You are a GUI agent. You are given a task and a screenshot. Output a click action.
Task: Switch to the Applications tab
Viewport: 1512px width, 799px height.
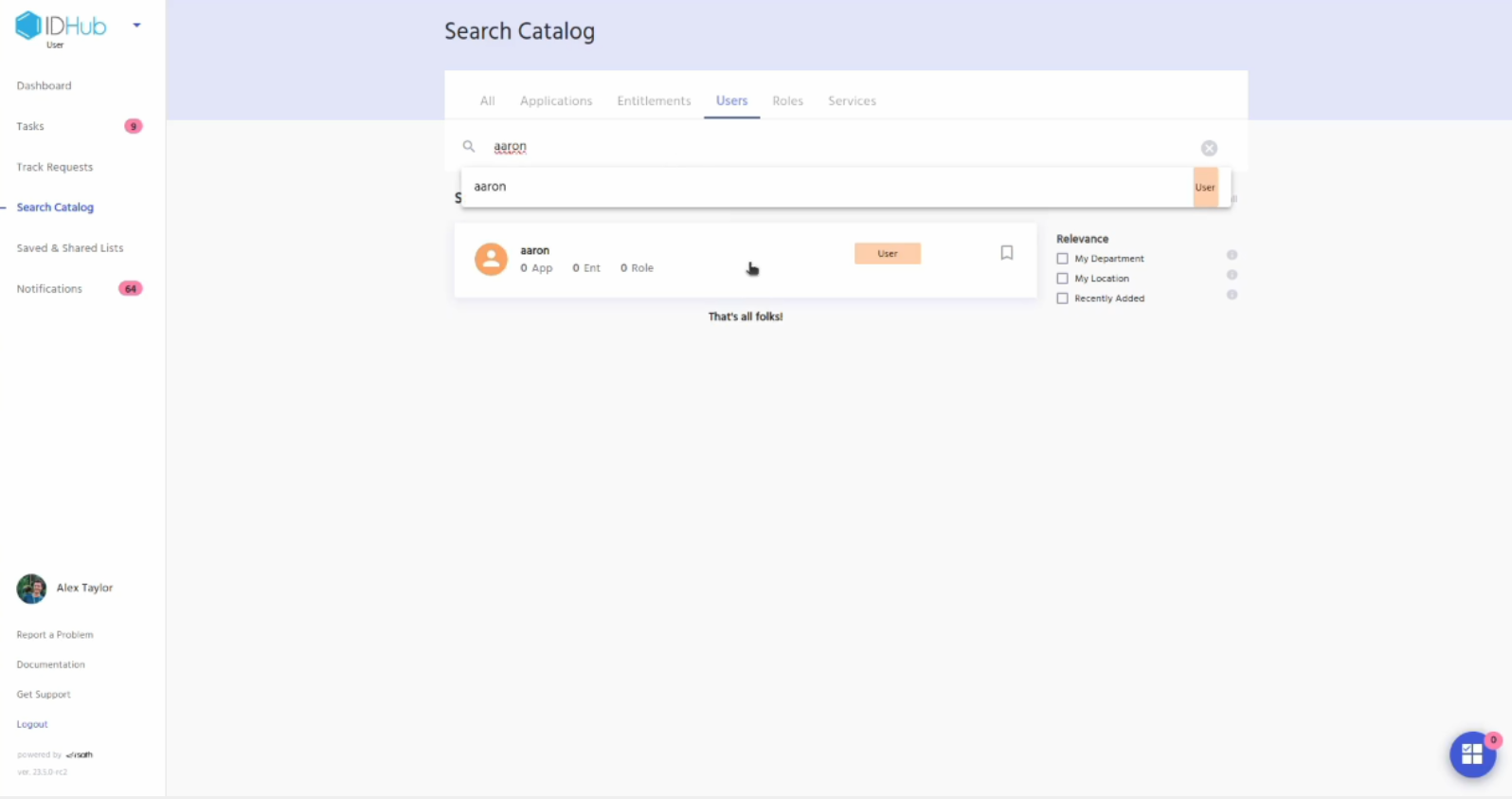(556, 100)
